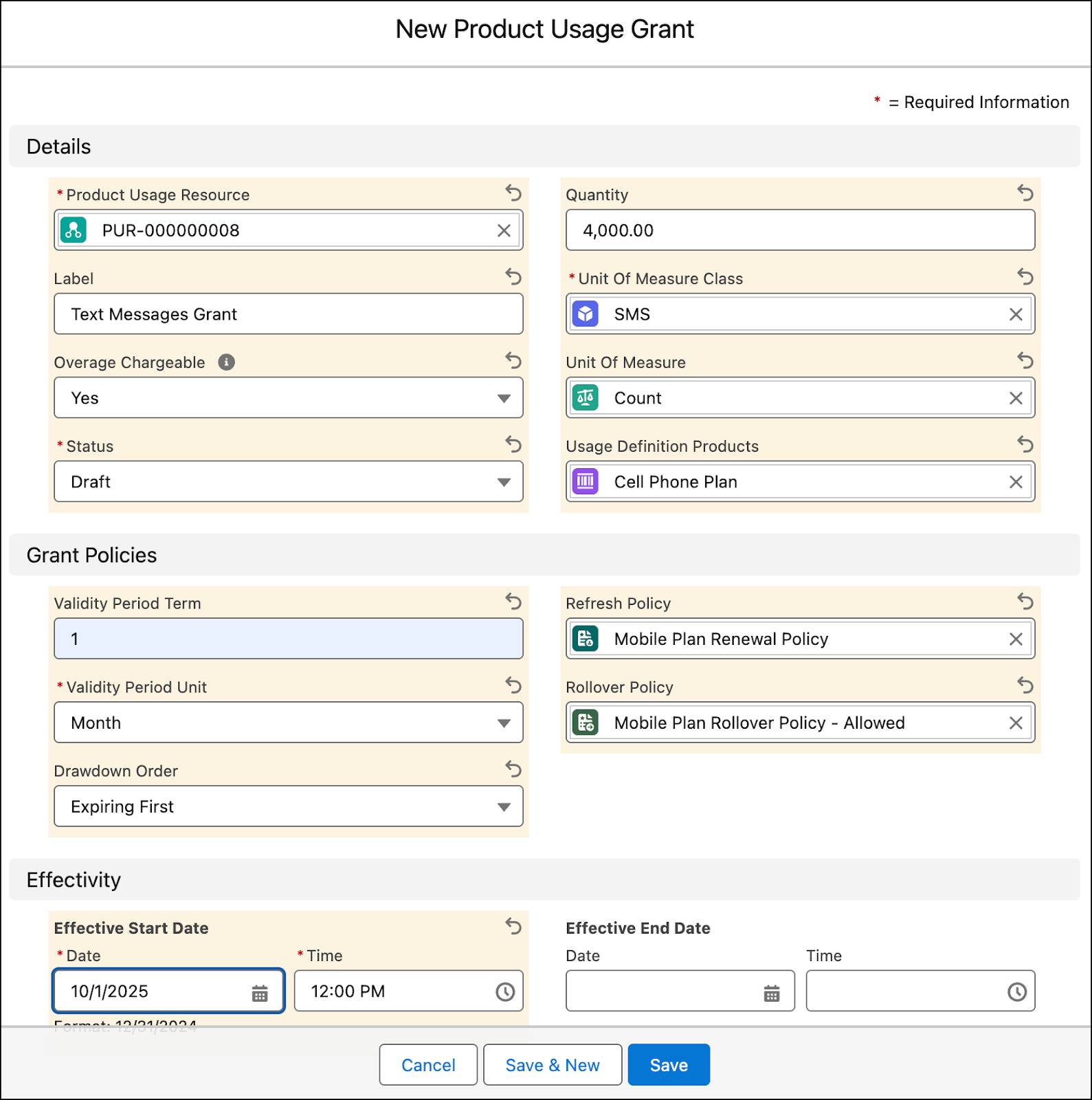Undo changes to Overage Chargeable field
This screenshot has width=1092, height=1100.
point(513,360)
